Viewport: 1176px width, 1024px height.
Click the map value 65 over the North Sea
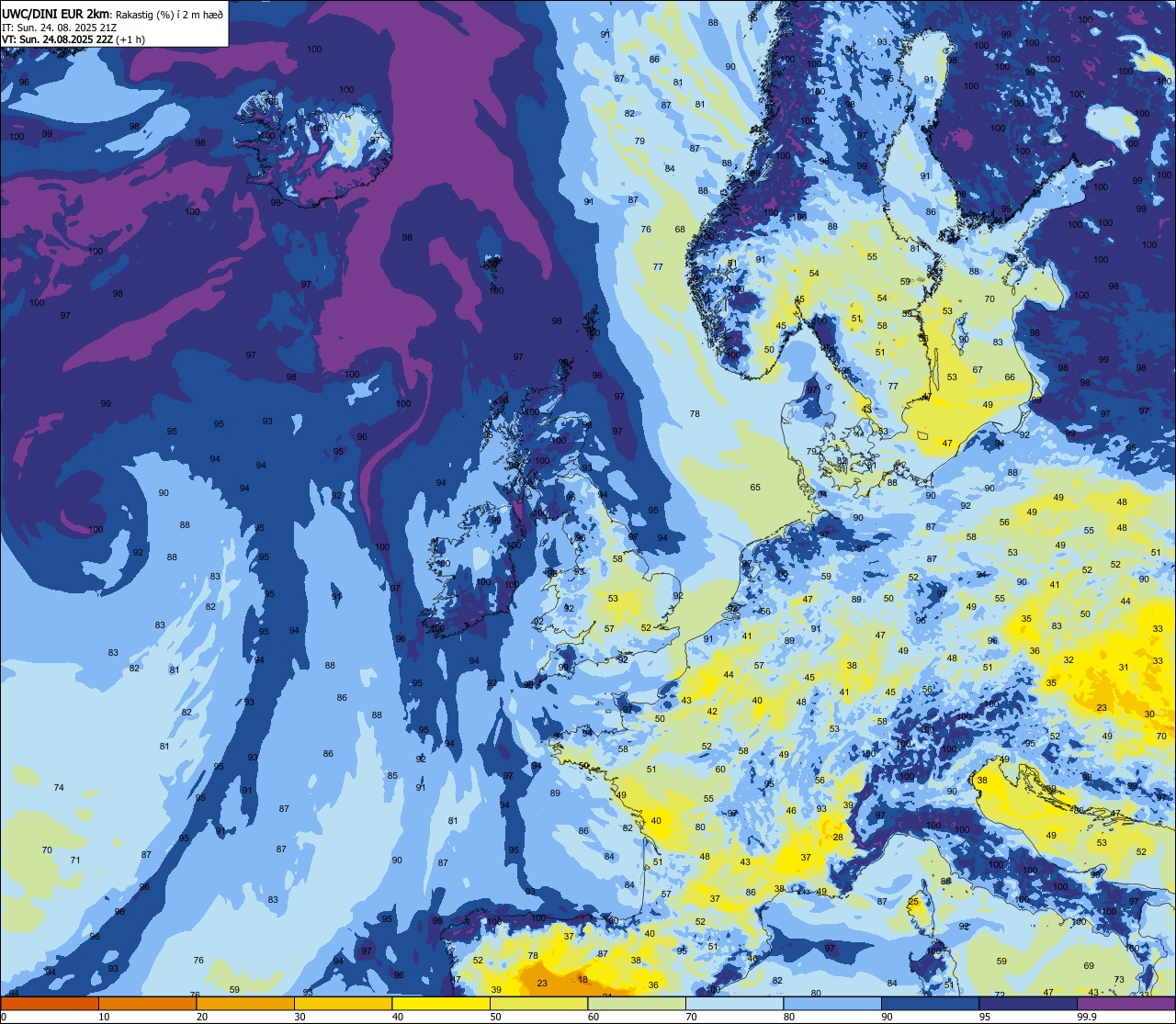tap(755, 488)
